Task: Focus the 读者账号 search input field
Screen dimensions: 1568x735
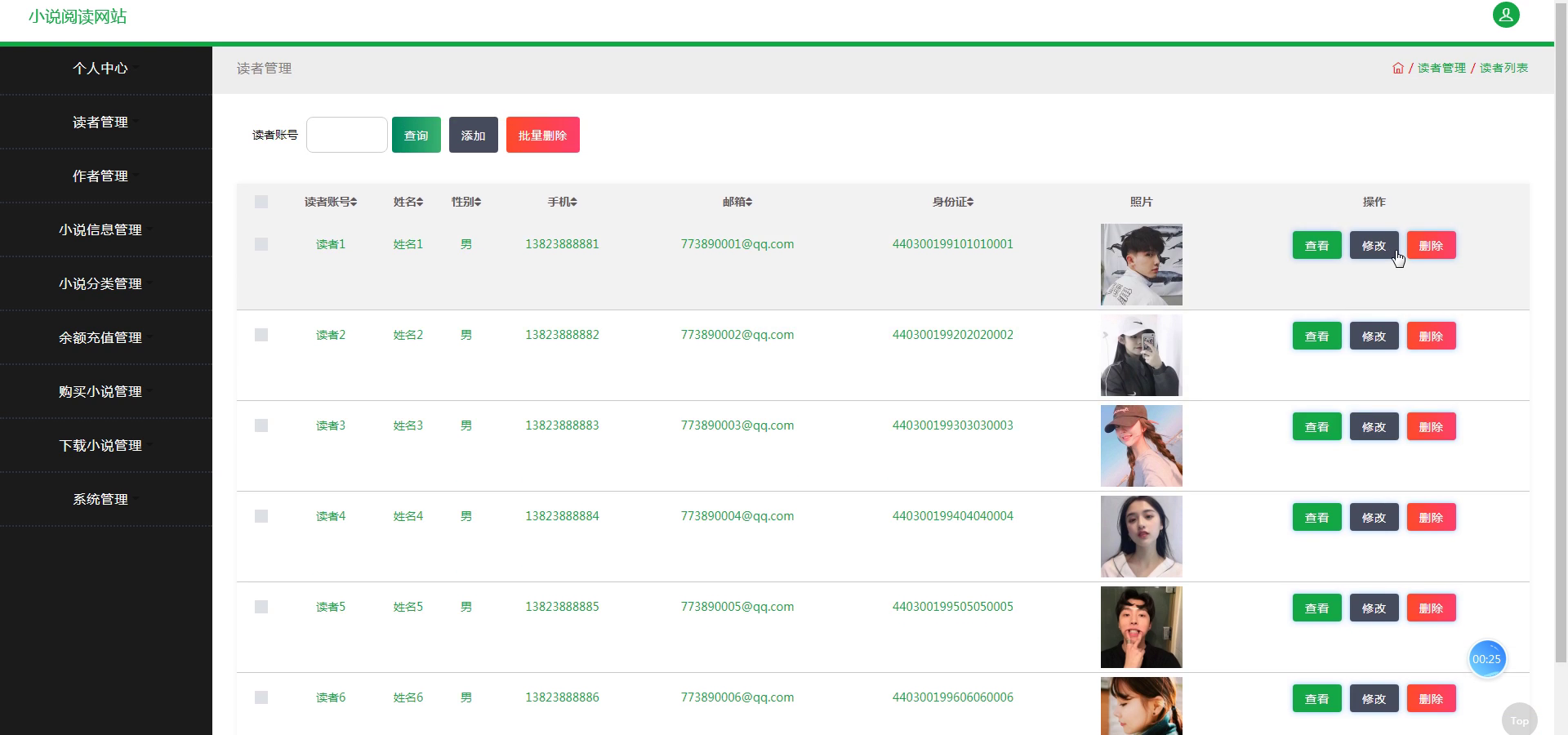Action: [x=347, y=135]
